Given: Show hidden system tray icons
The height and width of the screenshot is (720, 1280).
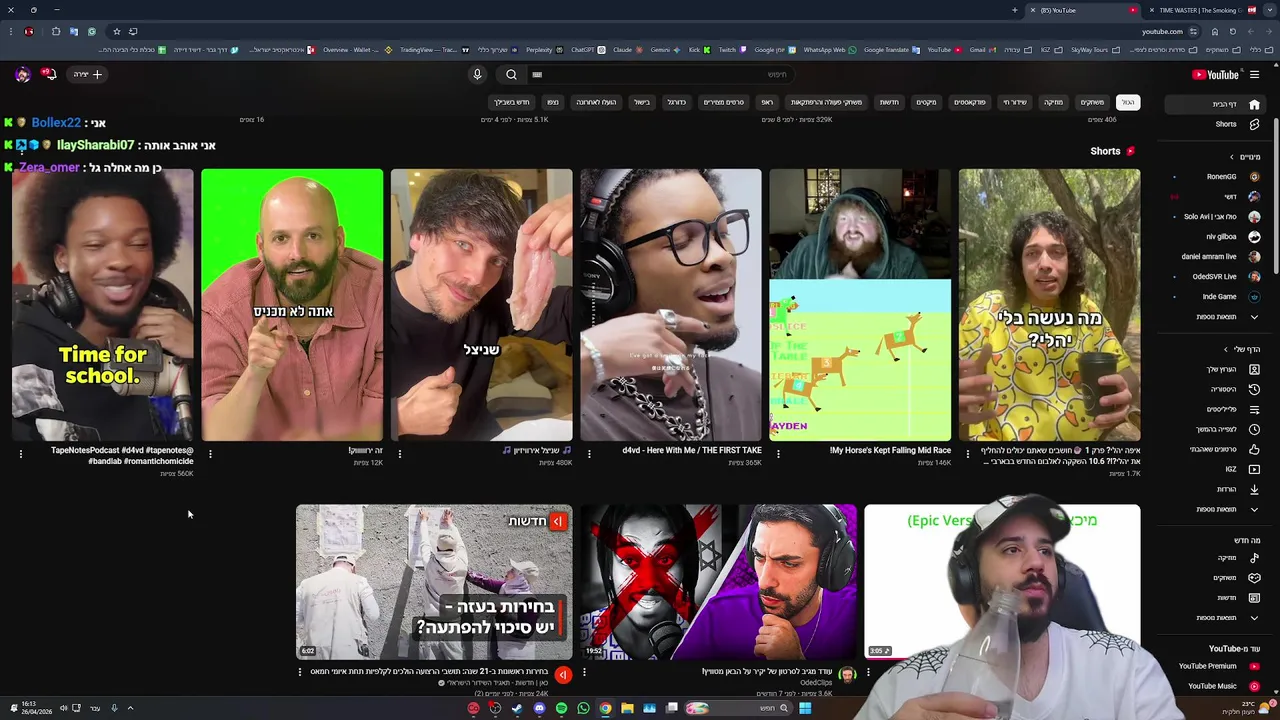Looking at the screenshot, I should click(x=130, y=708).
